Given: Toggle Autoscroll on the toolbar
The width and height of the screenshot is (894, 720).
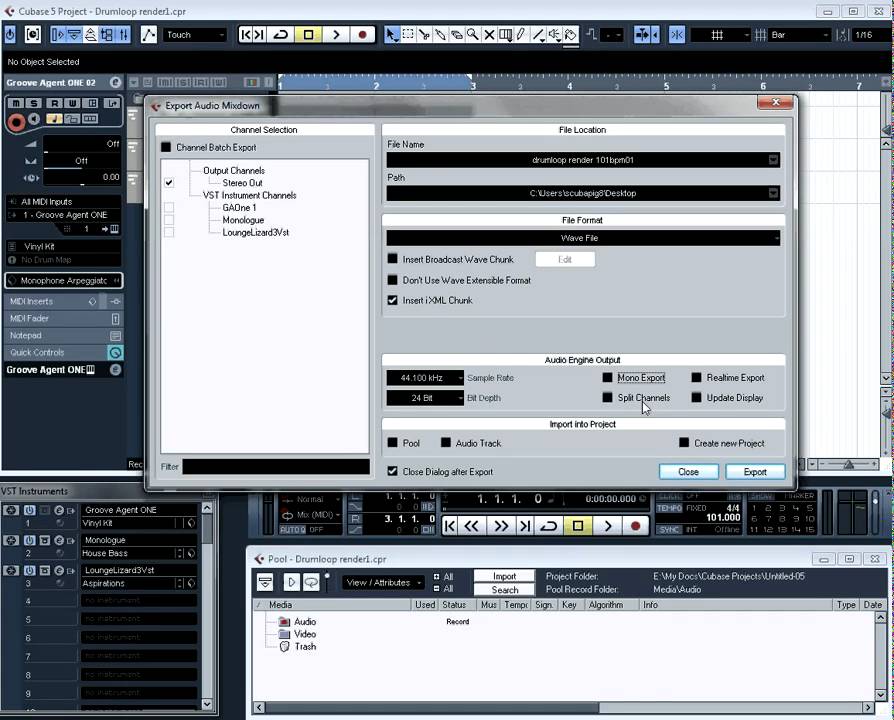Looking at the screenshot, I should tap(641, 35).
